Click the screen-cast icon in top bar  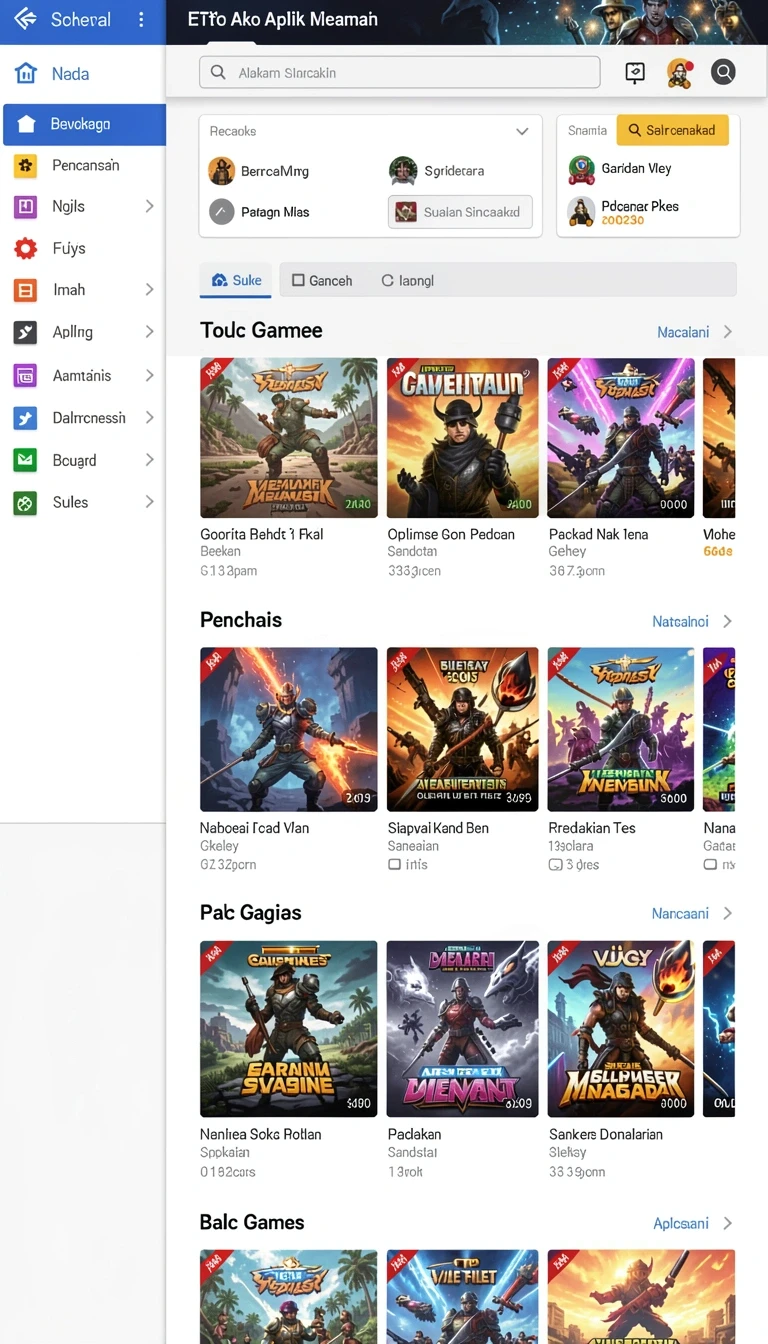tap(635, 72)
